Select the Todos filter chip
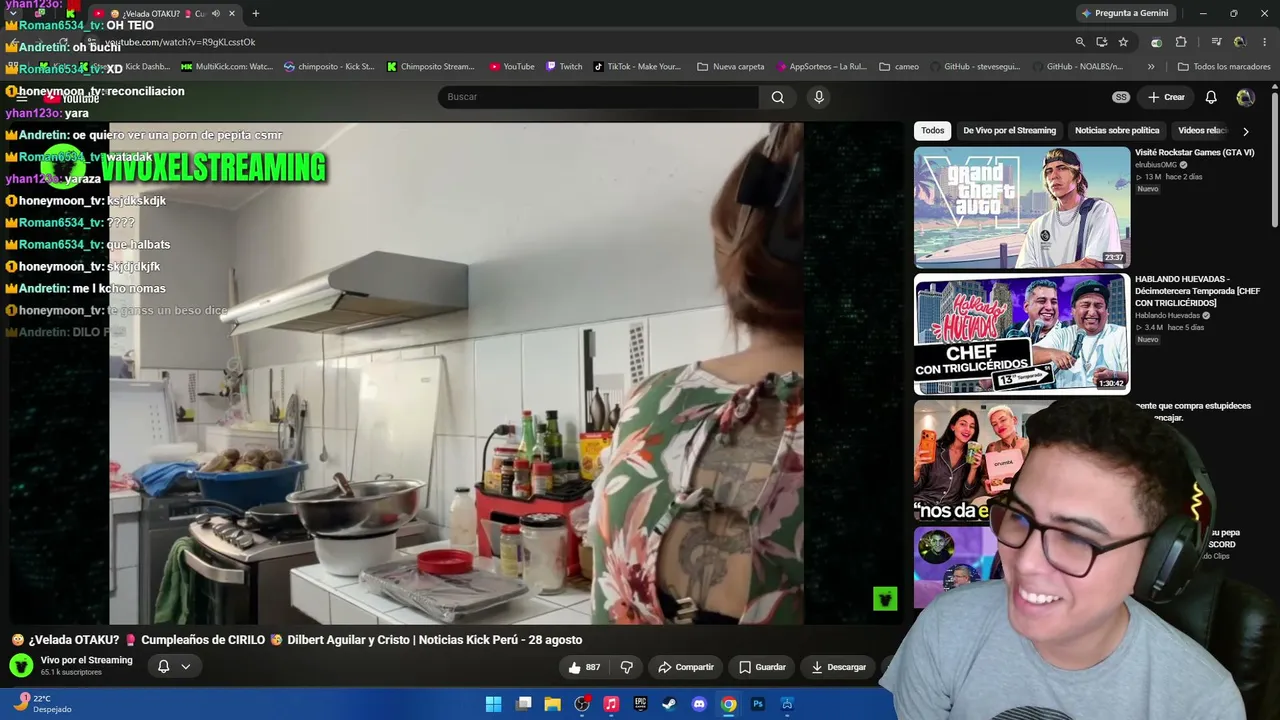This screenshot has width=1280, height=720. click(932, 131)
